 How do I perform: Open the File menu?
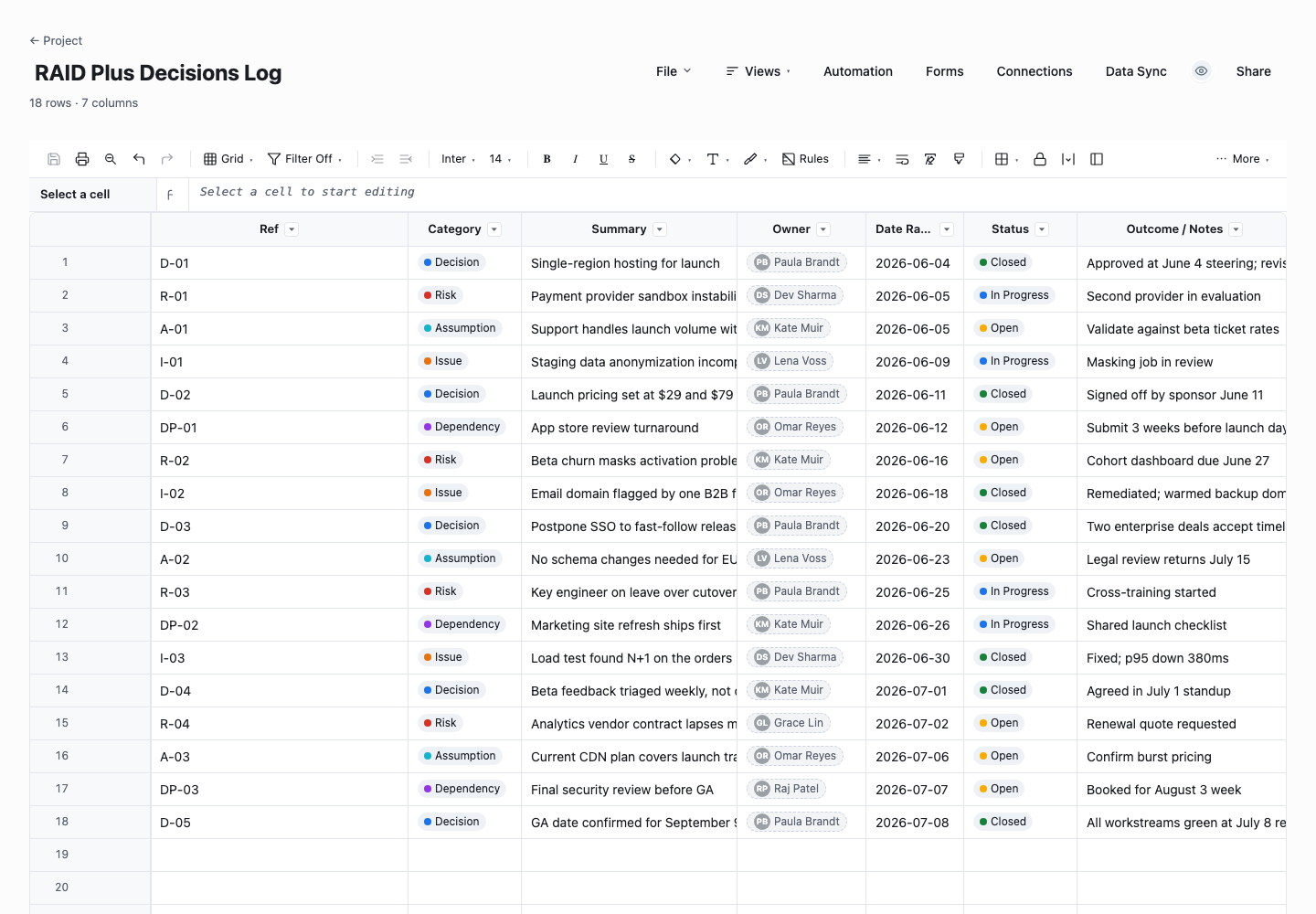point(674,71)
